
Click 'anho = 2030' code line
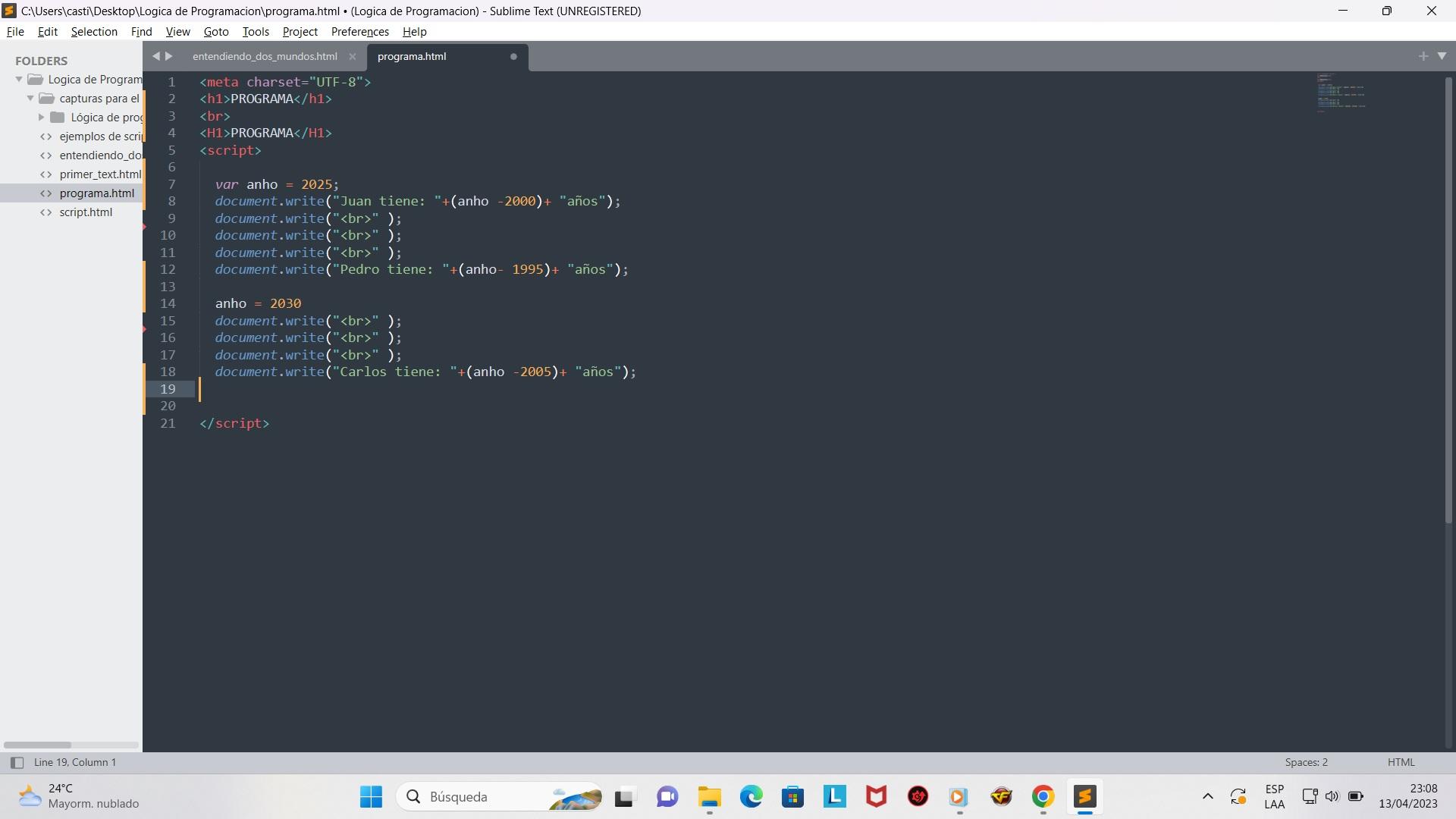pyautogui.click(x=258, y=303)
